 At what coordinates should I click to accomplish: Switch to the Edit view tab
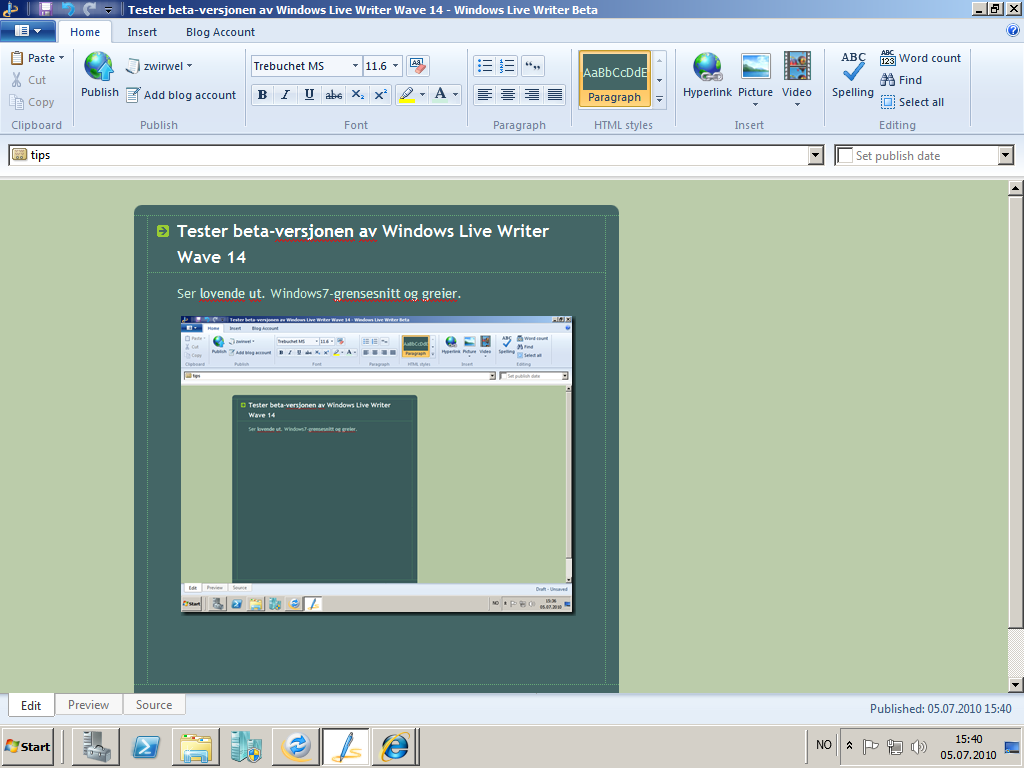[31, 705]
